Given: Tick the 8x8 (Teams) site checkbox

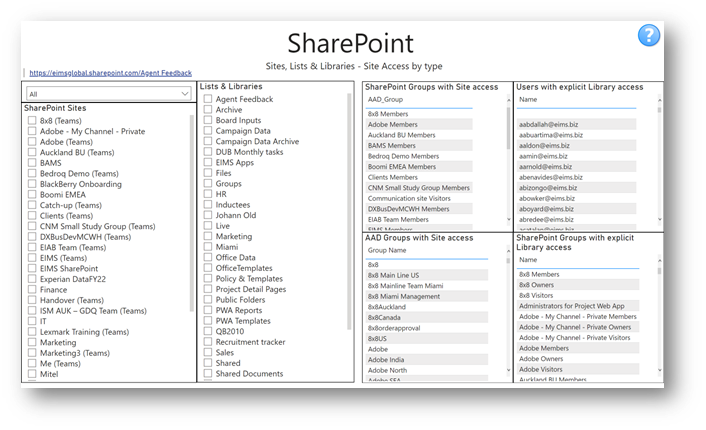Looking at the screenshot, I should pos(32,120).
